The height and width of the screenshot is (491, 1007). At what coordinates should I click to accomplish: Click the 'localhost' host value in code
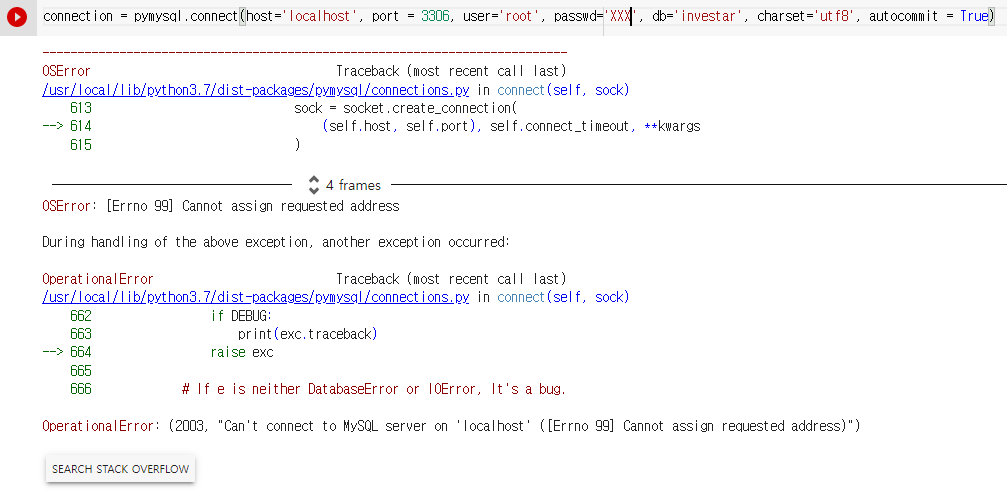click(x=322, y=17)
